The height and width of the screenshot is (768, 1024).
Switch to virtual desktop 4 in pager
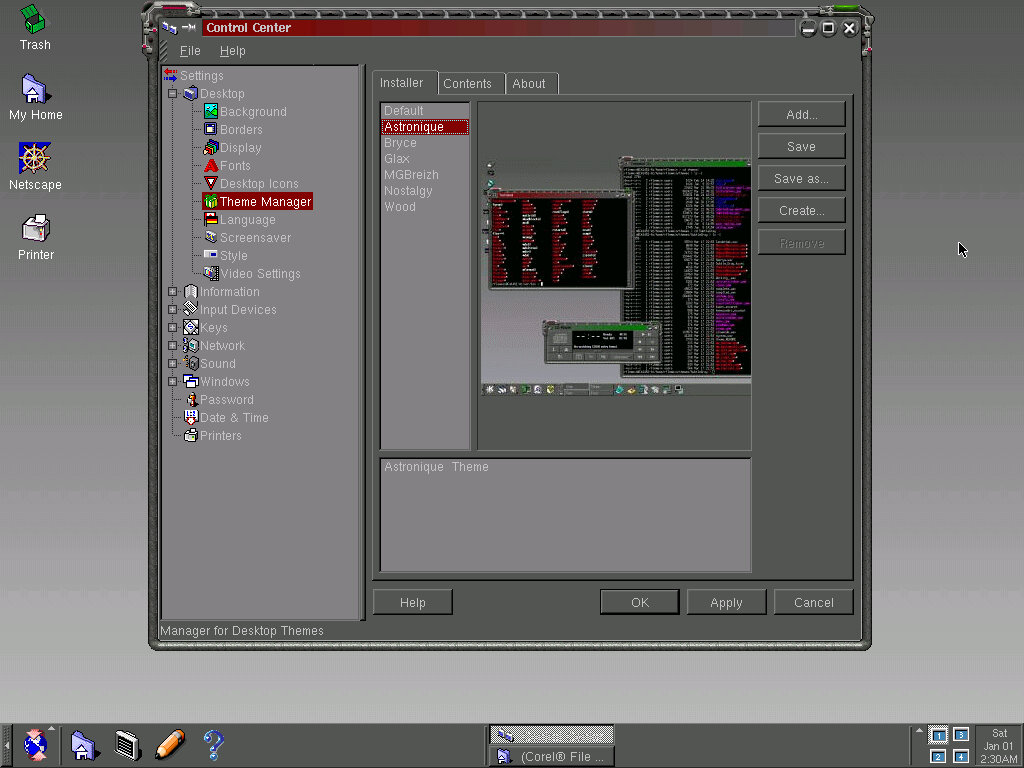tap(961, 756)
